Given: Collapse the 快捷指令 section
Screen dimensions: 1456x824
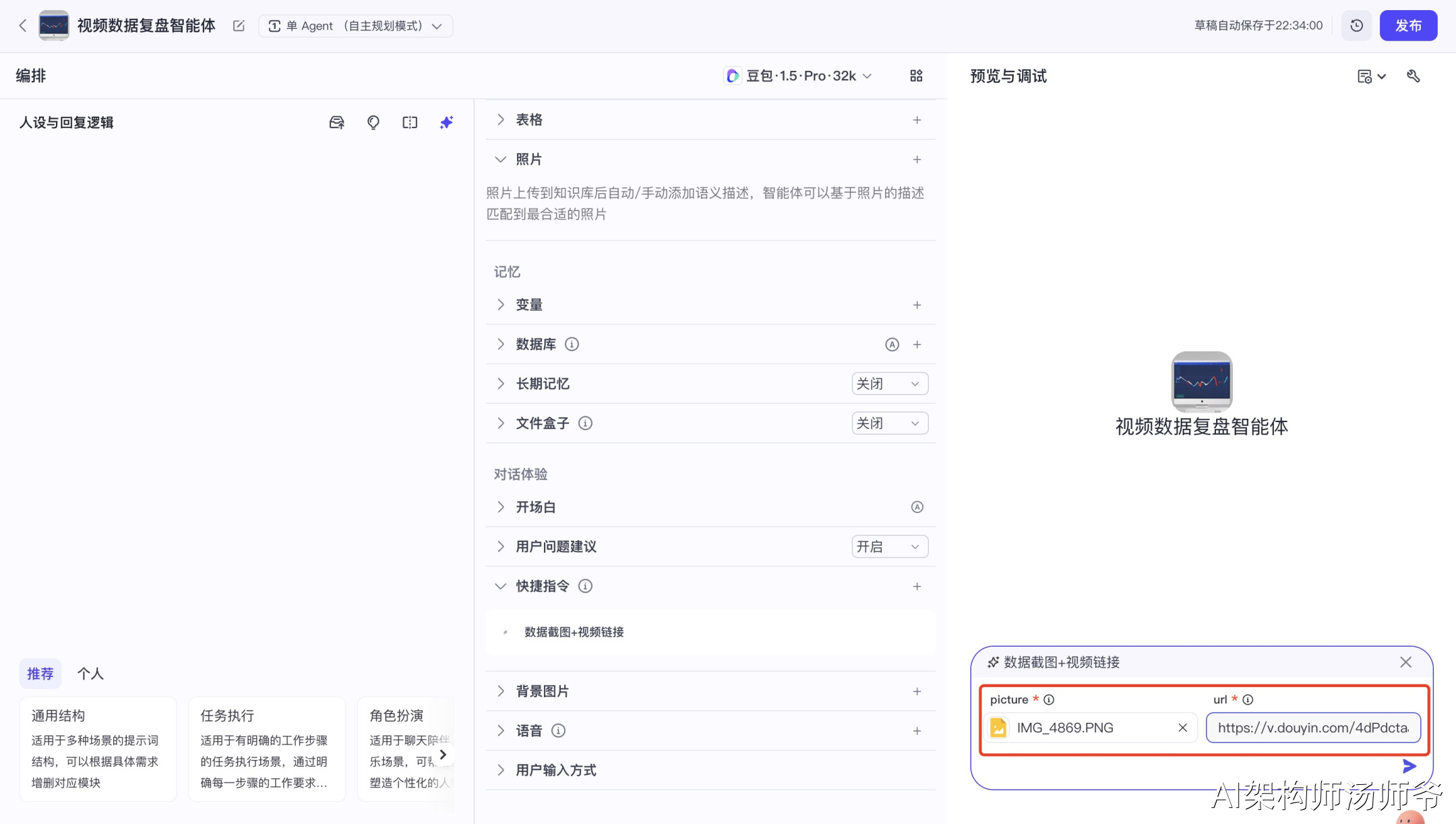Looking at the screenshot, I should click(x=501, y=586).
